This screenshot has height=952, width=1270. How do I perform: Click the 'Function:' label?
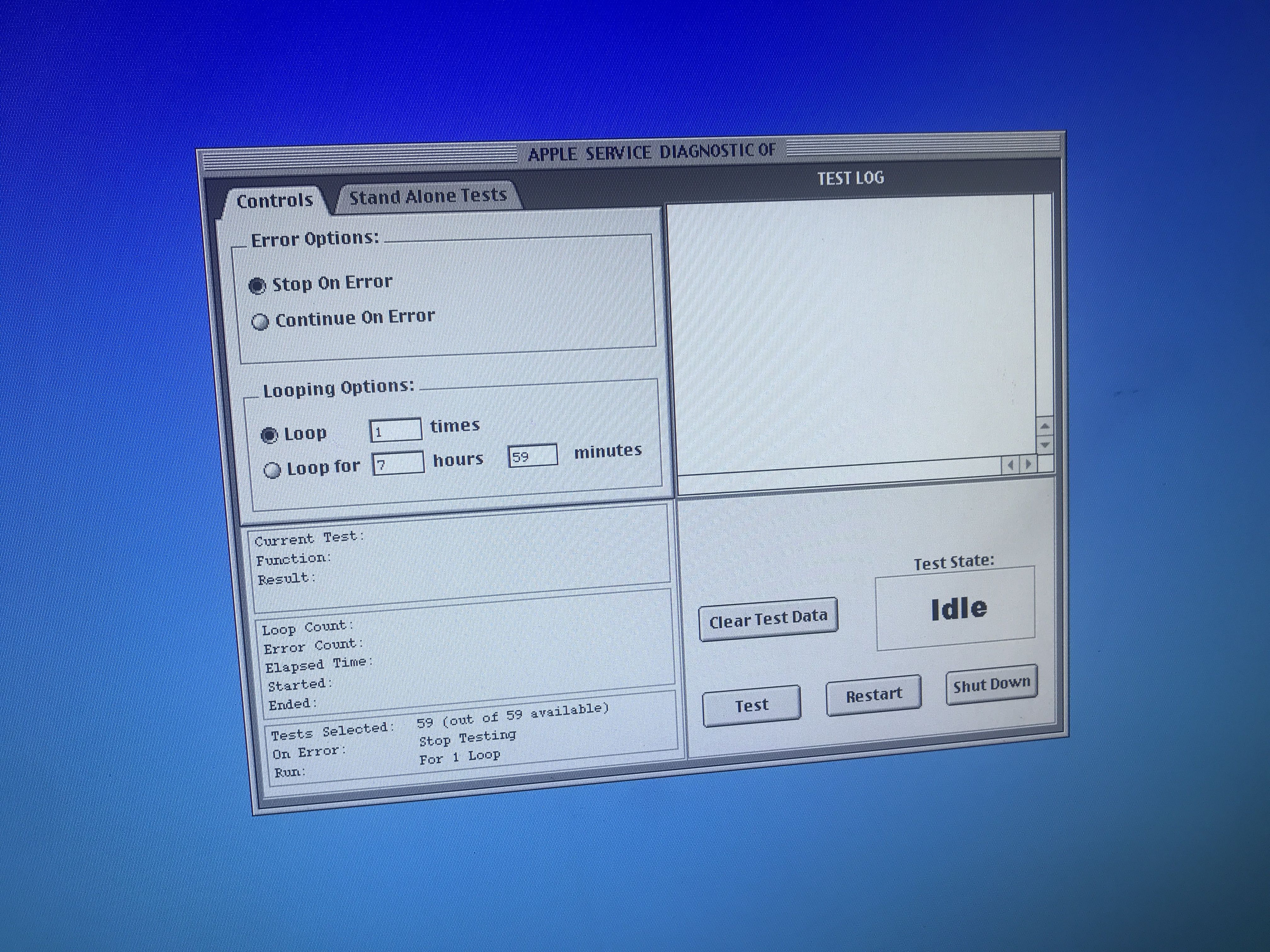click(x=293, y=559)
